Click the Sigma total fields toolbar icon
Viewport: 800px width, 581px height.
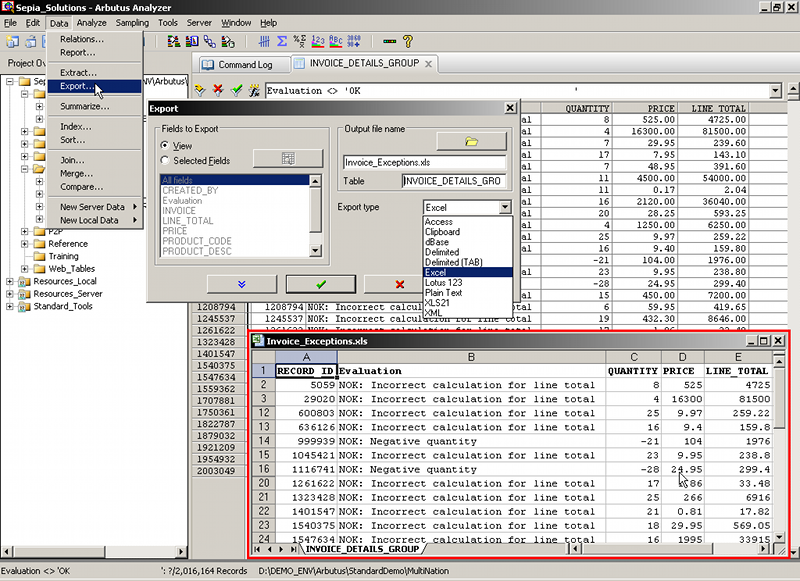[280, 41]
